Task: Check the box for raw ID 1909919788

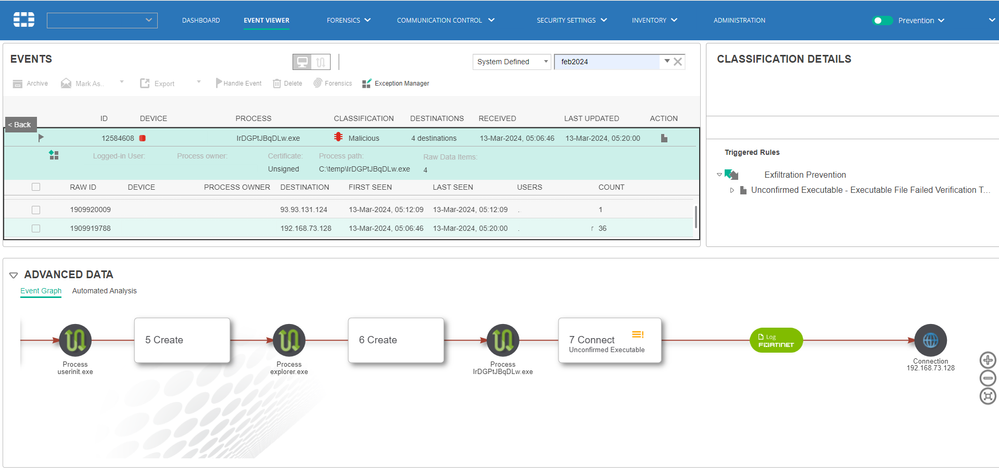Action: pos(36,228)
